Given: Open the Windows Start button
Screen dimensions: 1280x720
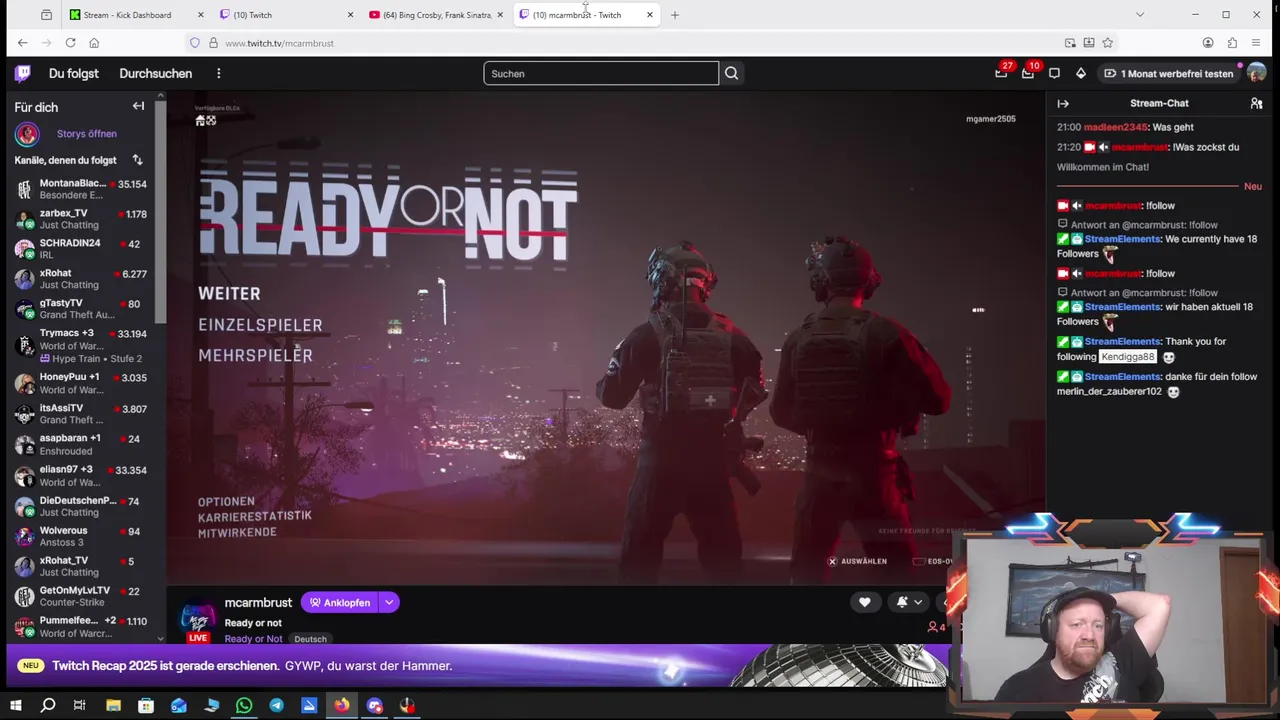Looking at the screenshot, I should tap(15, 706).
